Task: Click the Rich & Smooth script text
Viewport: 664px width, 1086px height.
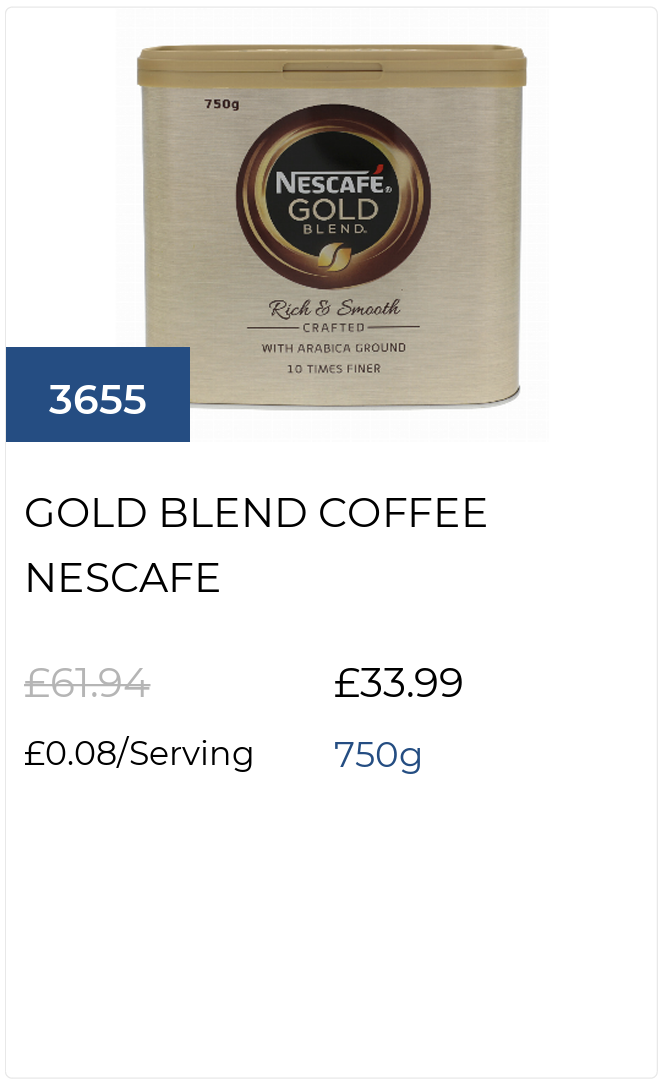Action: point(334,308)
